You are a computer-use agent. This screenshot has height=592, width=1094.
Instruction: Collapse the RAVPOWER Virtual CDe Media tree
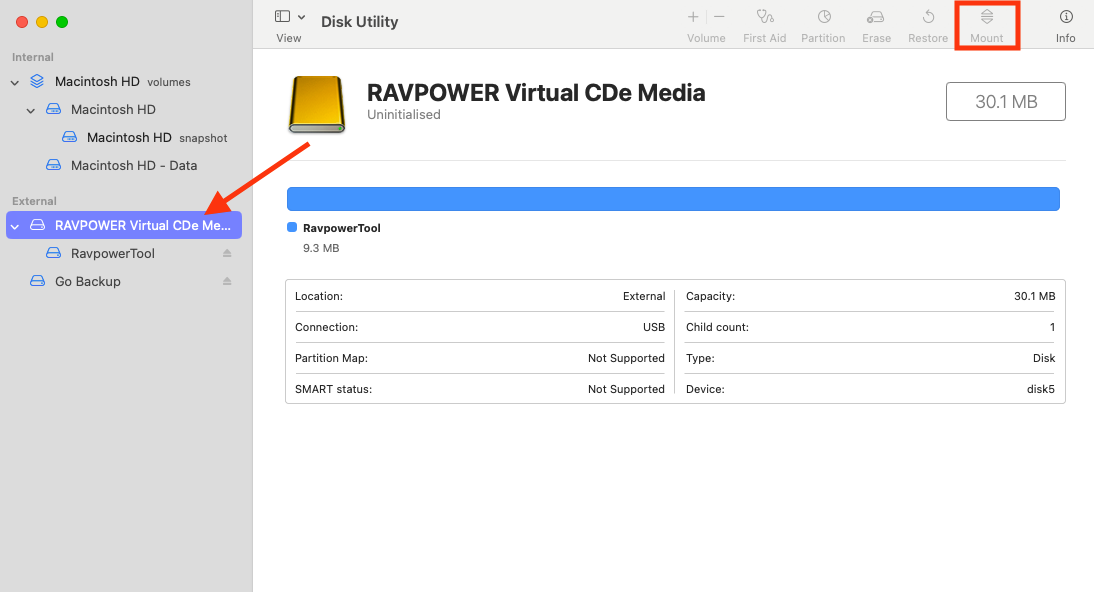point(15,226)
